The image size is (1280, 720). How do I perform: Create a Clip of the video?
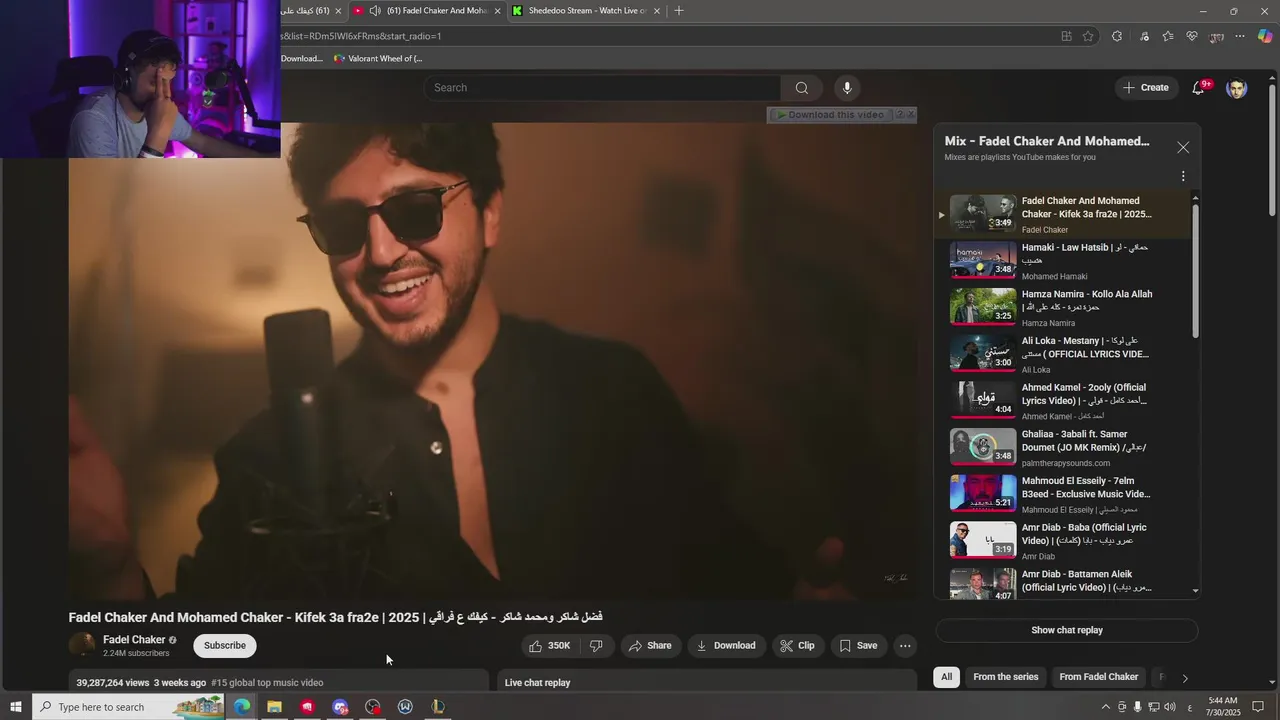point(798,646)
